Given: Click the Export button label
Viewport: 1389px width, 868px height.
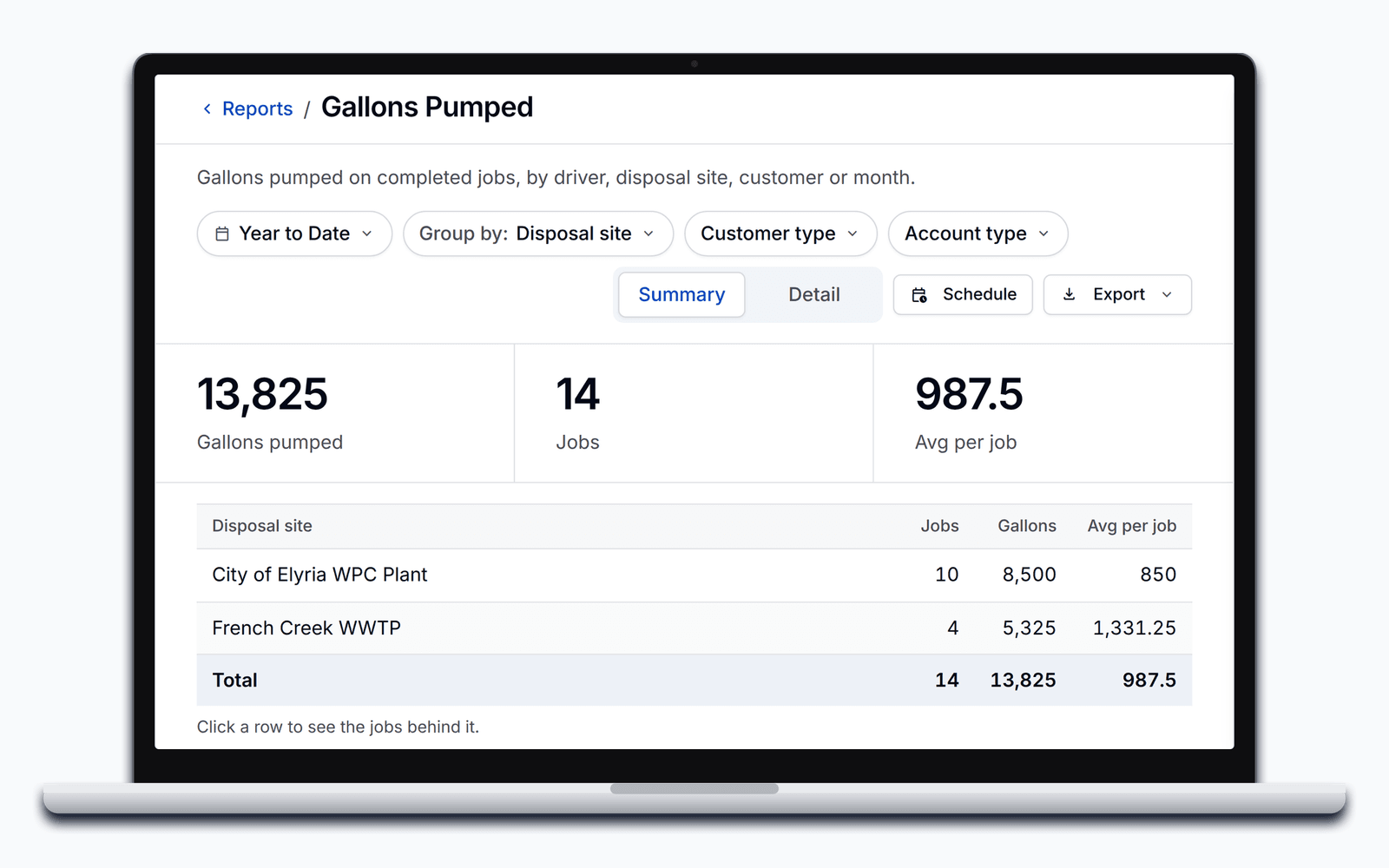Looking at the screenshot, I should click(x=1118, y=294).
